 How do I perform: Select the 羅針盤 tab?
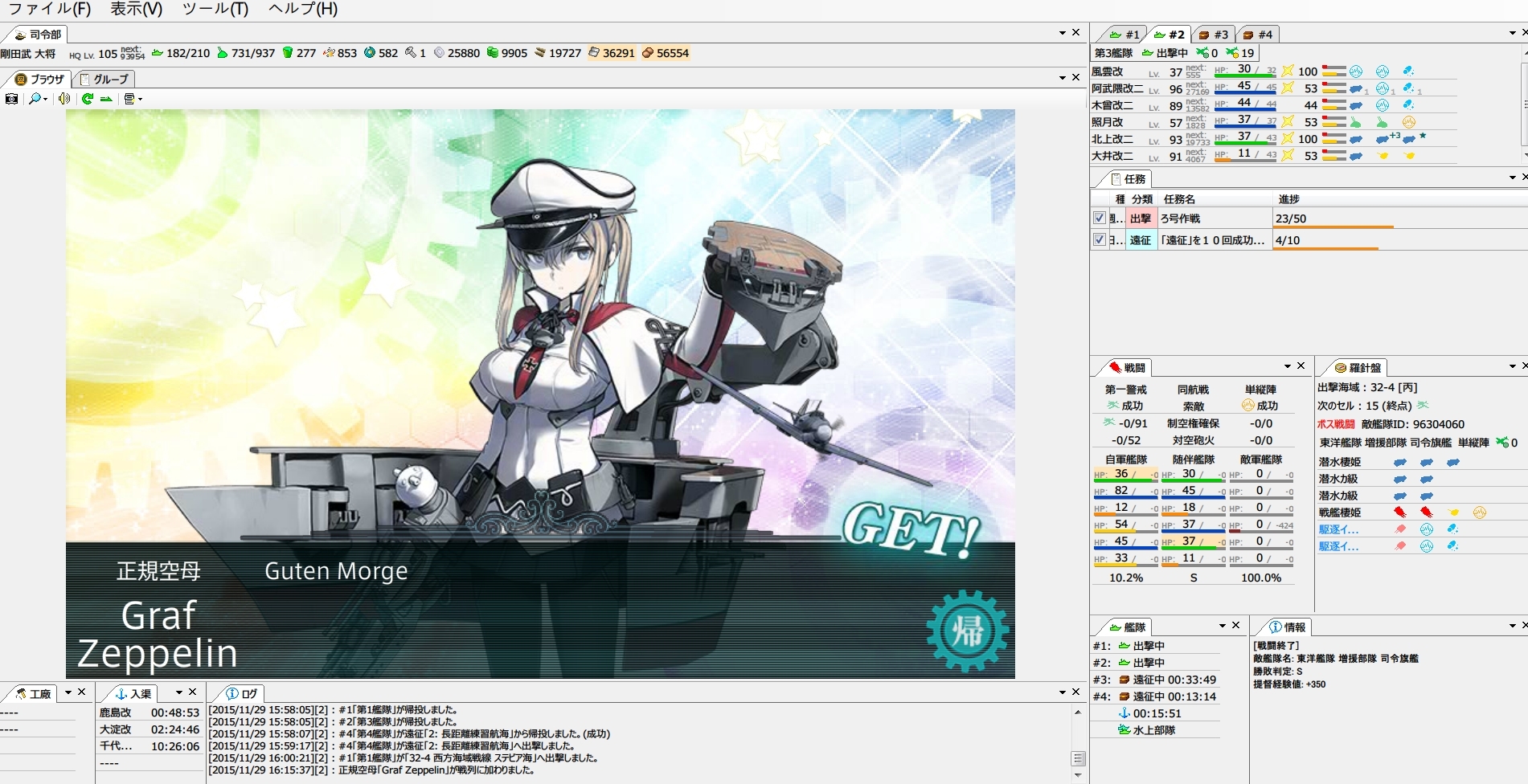(x=1358, y=368)
